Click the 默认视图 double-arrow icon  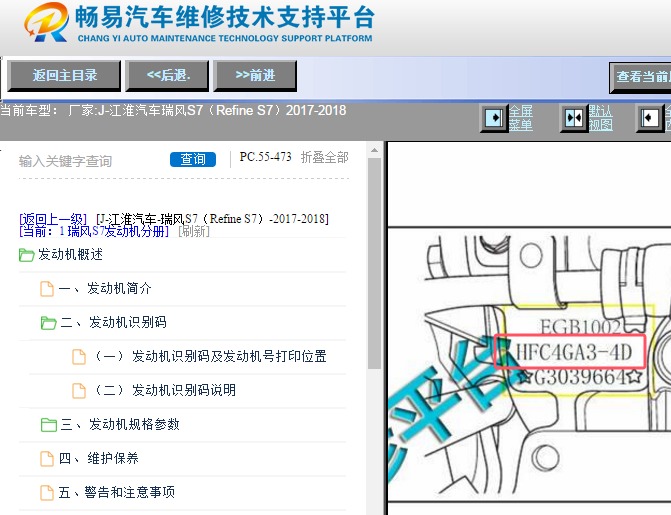(x=573, y=118)
